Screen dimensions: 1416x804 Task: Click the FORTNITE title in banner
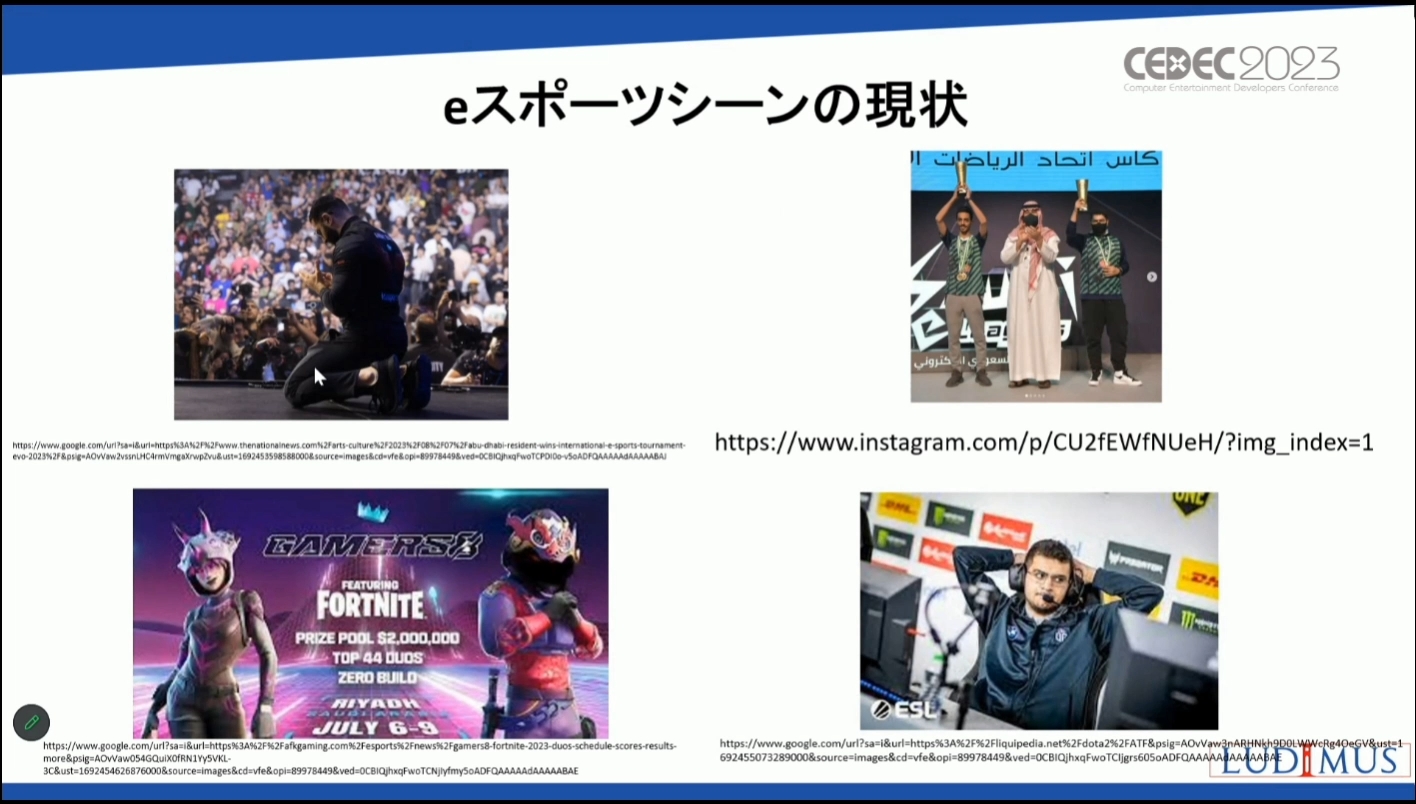[x=370, y=605]
